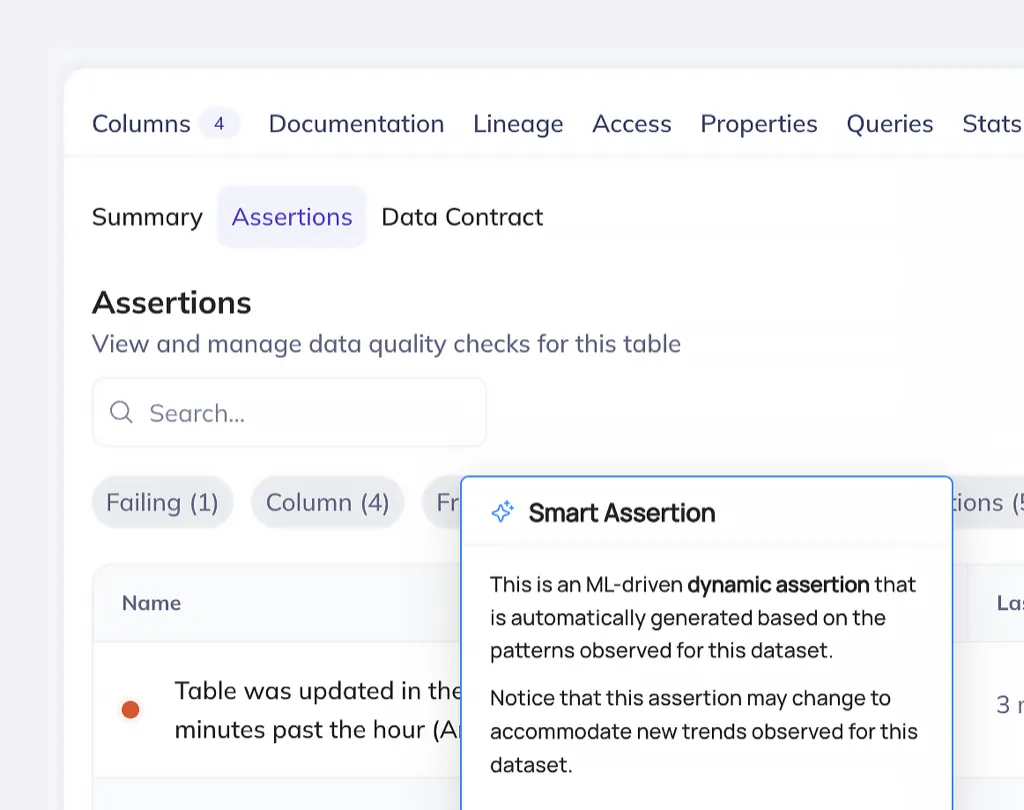The image size is (1024, 810).
Task: Click the red failing status dot
Action: 130,710
